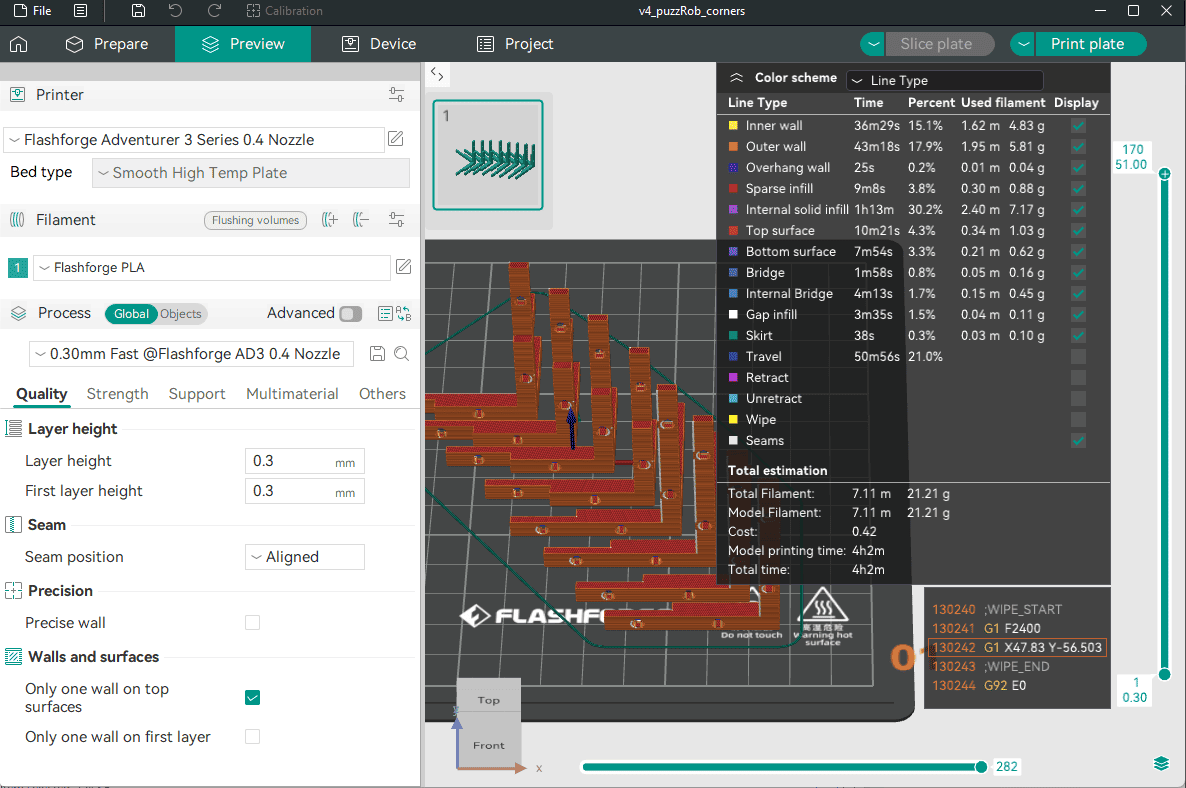Viewport: 1186px width, 788px height.
Task: Click the Top face of view cube
Action: 489,699
